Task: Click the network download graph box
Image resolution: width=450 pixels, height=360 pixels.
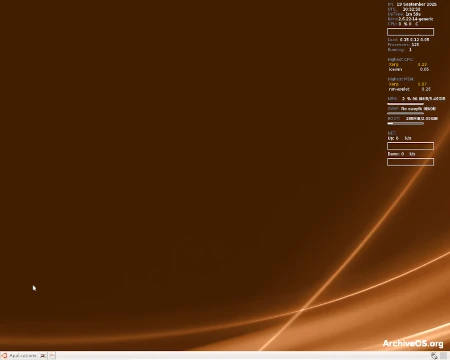Action: pos(410,162)
